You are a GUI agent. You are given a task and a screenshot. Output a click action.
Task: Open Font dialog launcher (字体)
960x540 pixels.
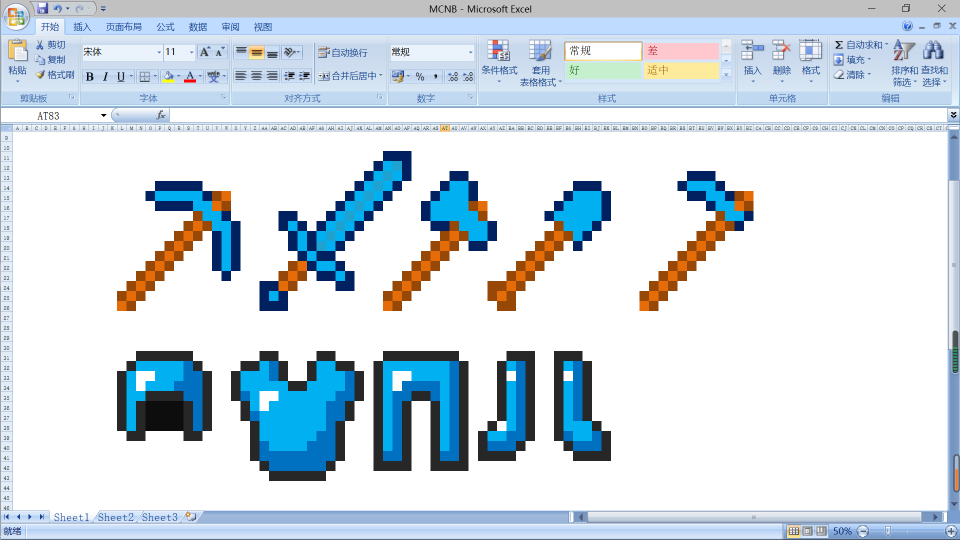[223, 97]
